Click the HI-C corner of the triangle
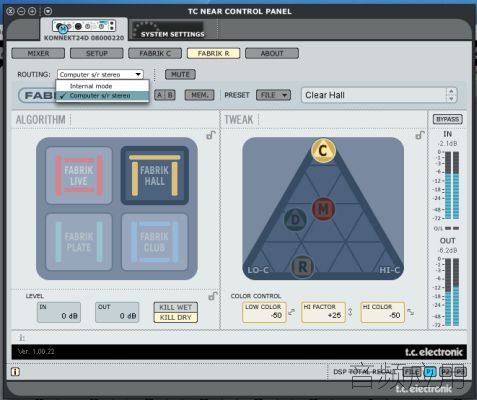This screenshot has width=477, height=400. click(x=389, y=270)
